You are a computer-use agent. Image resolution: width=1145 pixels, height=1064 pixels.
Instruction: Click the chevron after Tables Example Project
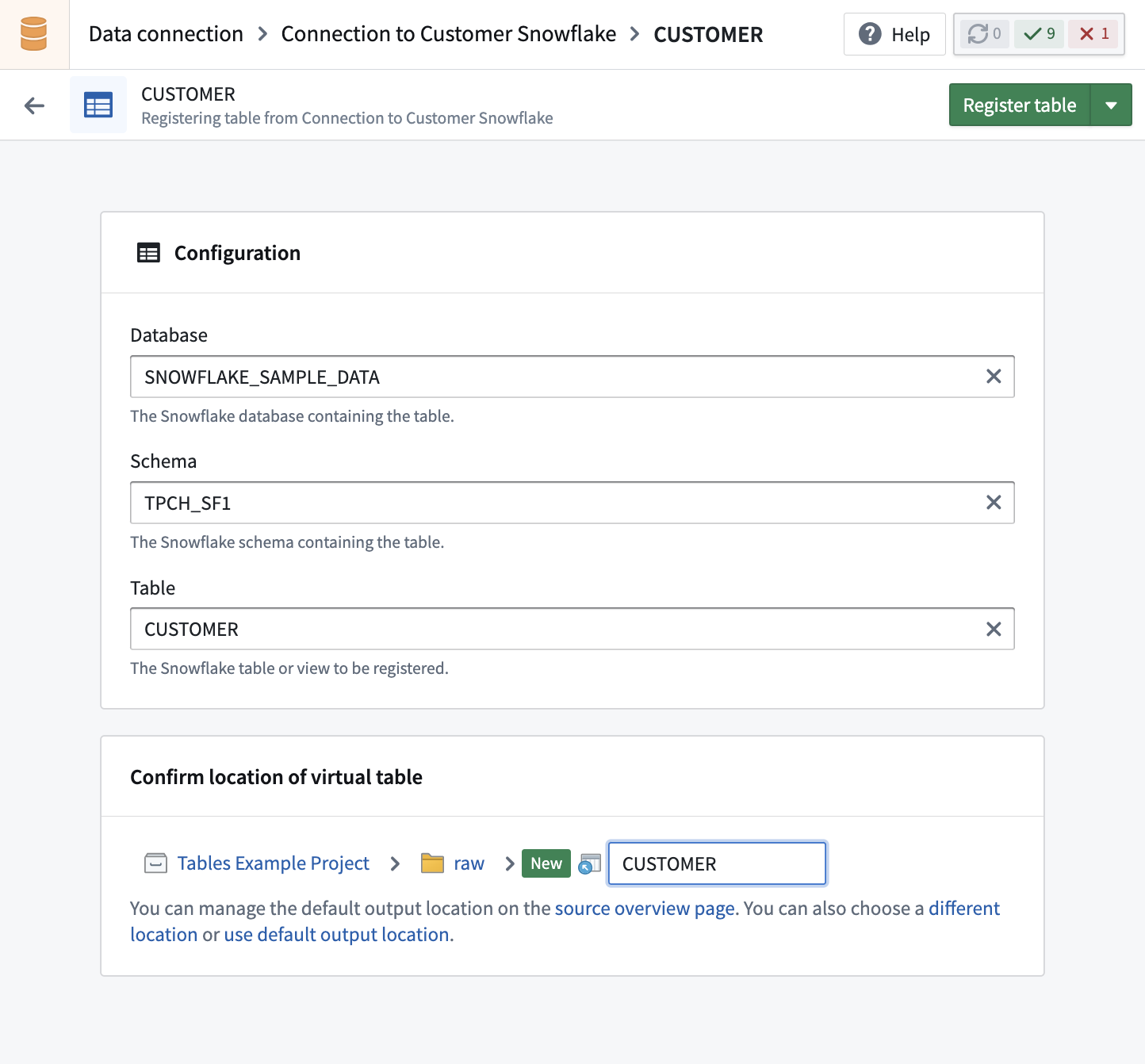[395, 863]
